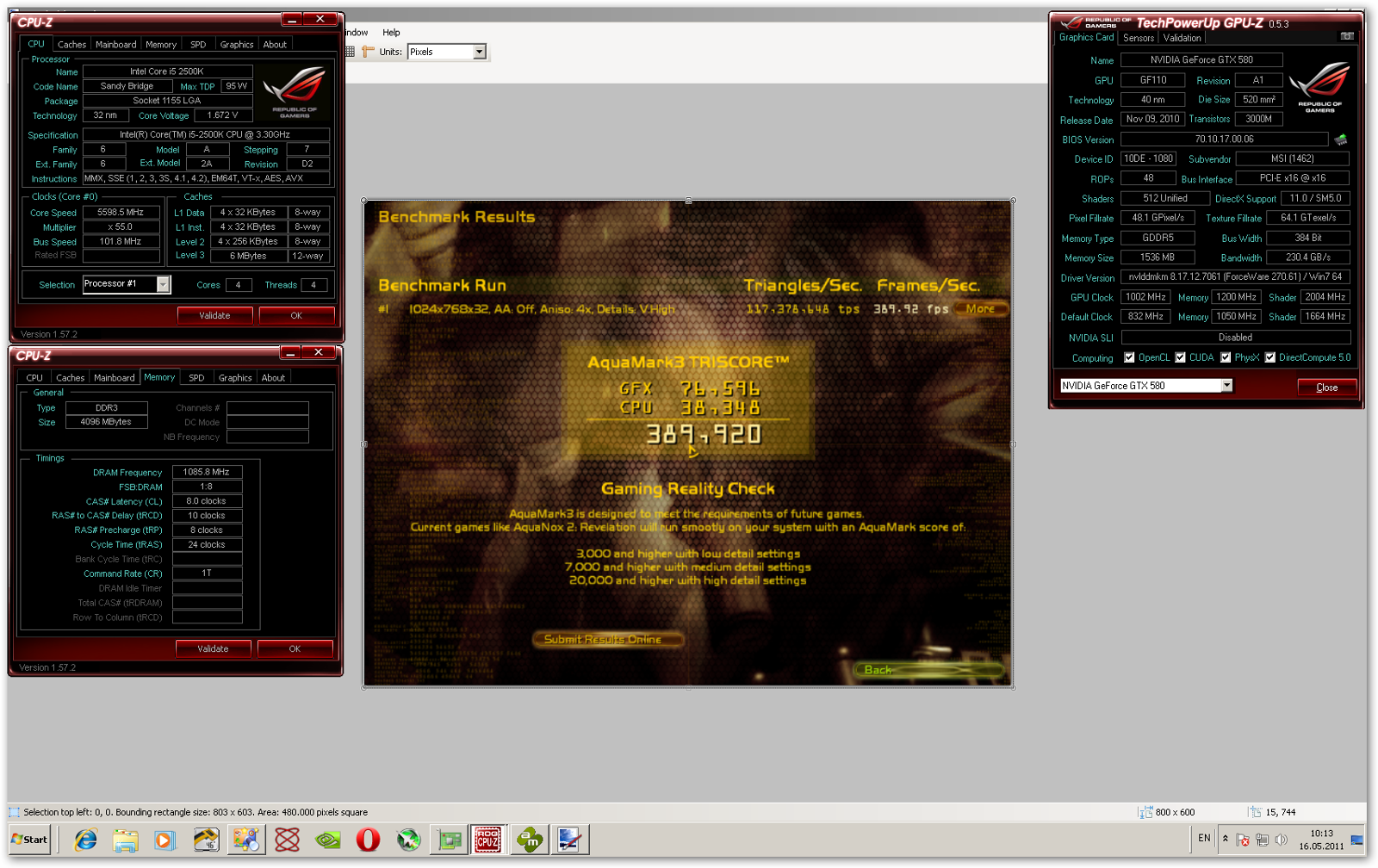The height and width of the screenshot is (868, 1378).
Task: Click the volume speaker tray icon
Action: (x=1281, y=840)
